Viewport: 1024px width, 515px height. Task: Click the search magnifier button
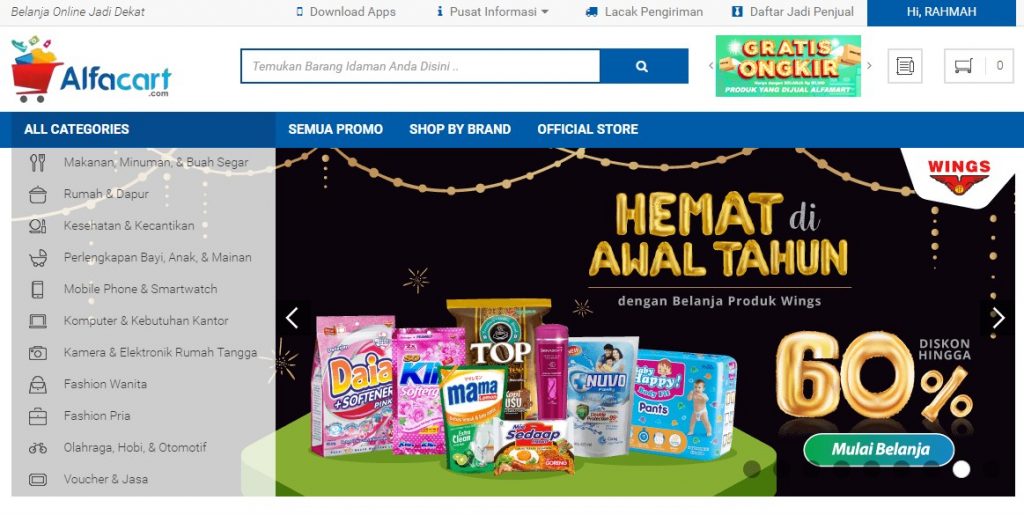pos(643,66)
